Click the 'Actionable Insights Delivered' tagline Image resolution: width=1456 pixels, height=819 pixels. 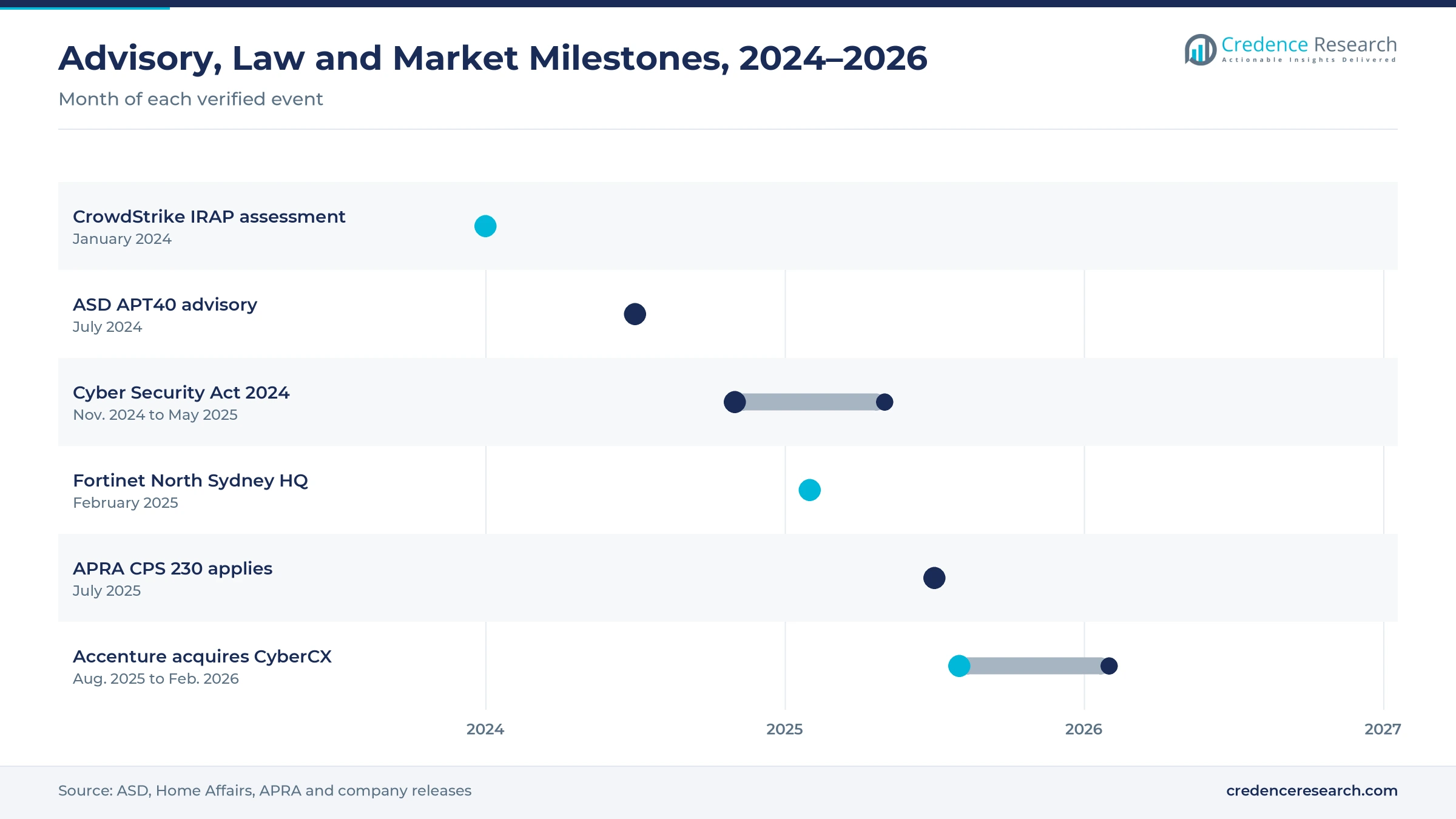(x=1309, y=60)
